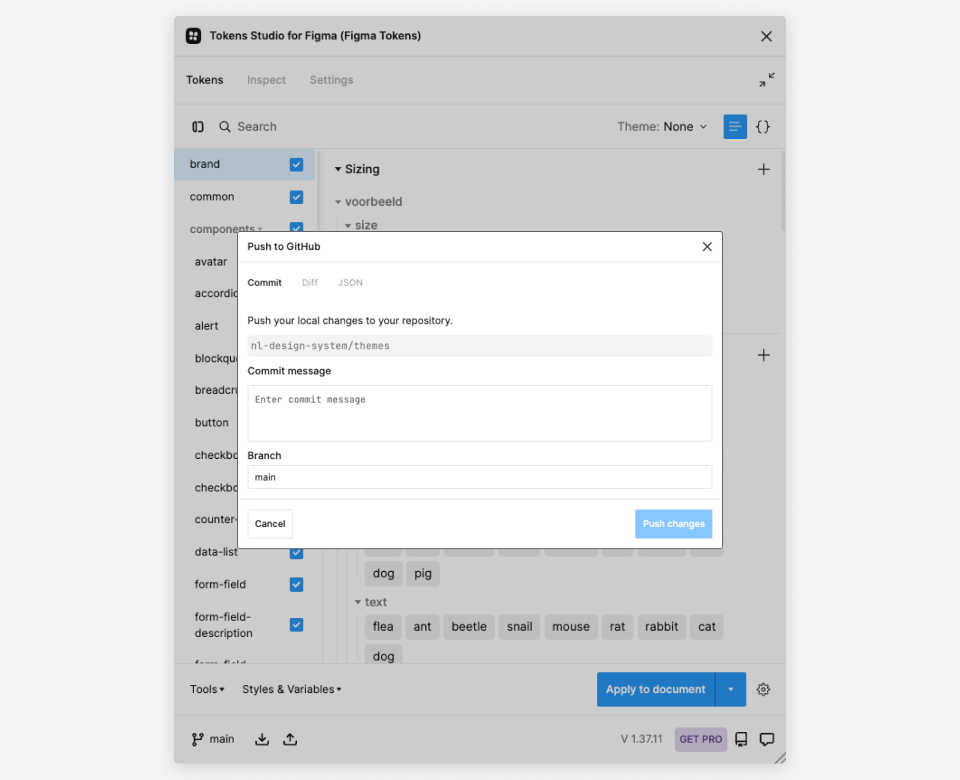Open Apply to document options arrow

730,689
